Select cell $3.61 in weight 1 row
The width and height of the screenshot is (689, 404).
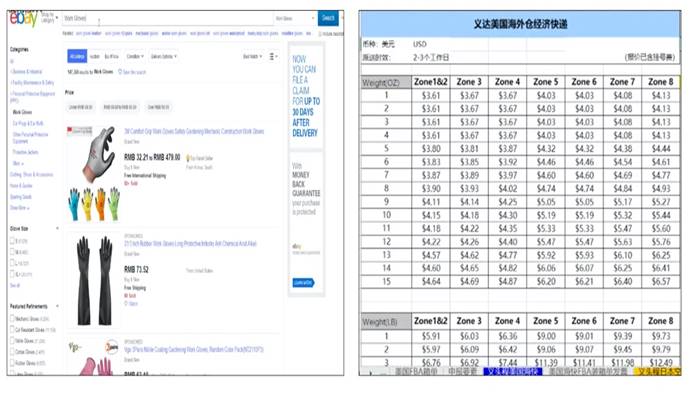431,95
